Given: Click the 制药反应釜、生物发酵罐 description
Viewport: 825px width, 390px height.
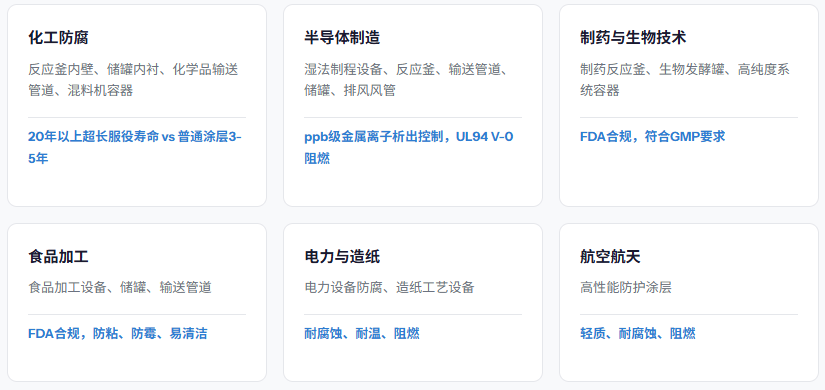Looking at the screenshot, I should pyautogui.click(x=685, y=80).
